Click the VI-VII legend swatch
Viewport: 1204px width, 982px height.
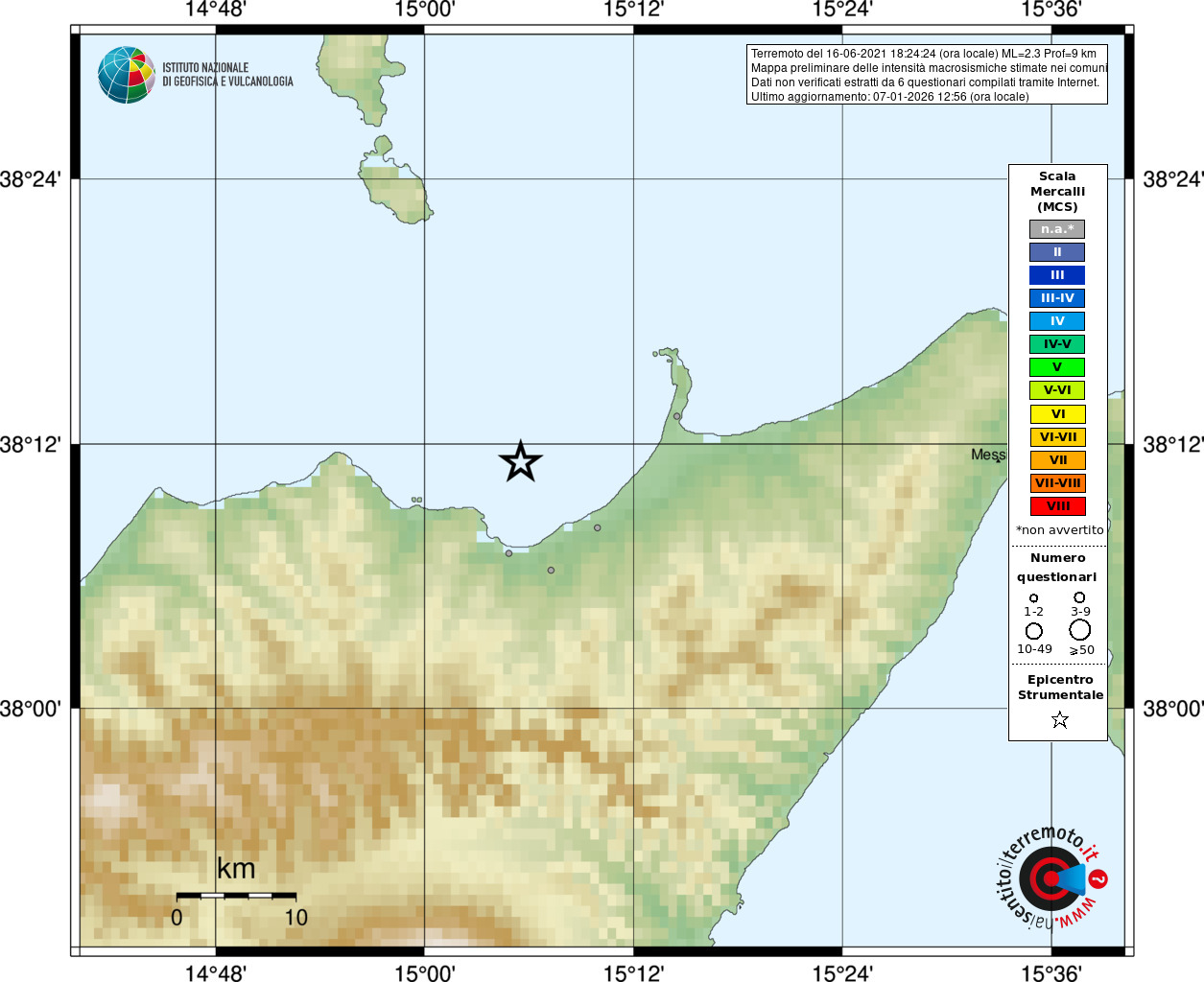click(x=1057, y=437)
